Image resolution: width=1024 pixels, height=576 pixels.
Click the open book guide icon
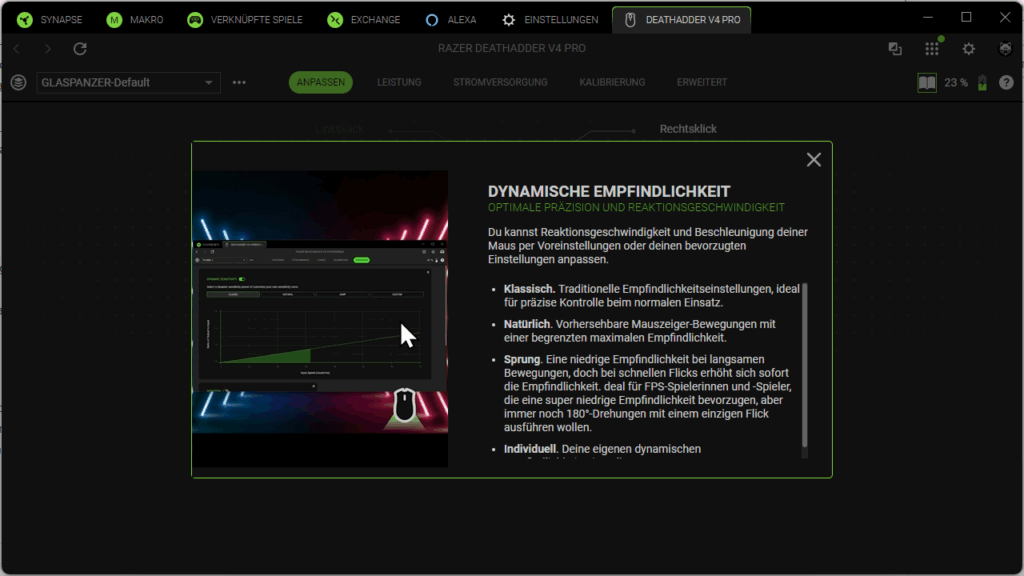pos(927,83)
